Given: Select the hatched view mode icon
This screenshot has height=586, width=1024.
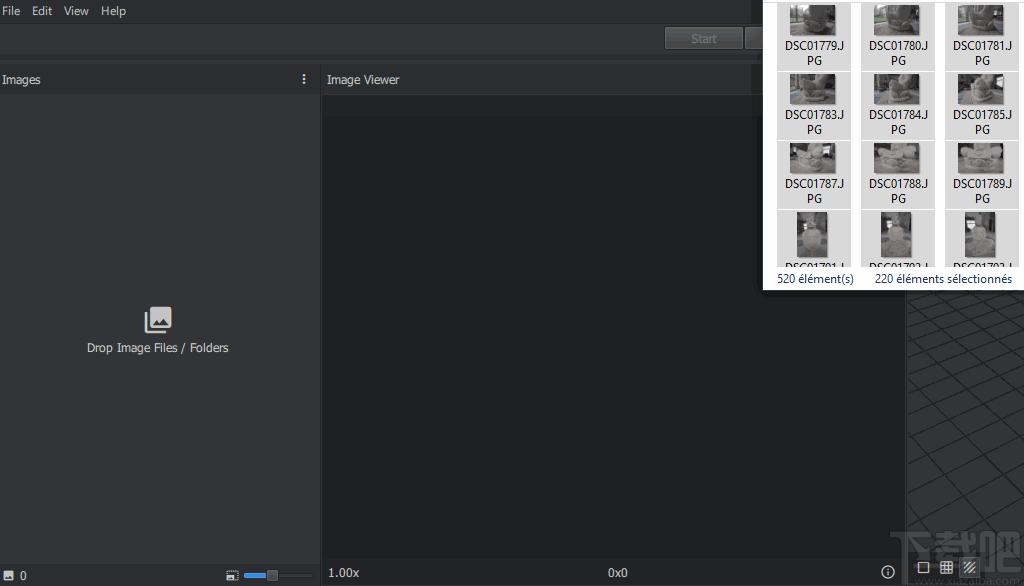Looking at the screenshot, I should point(970,568).
